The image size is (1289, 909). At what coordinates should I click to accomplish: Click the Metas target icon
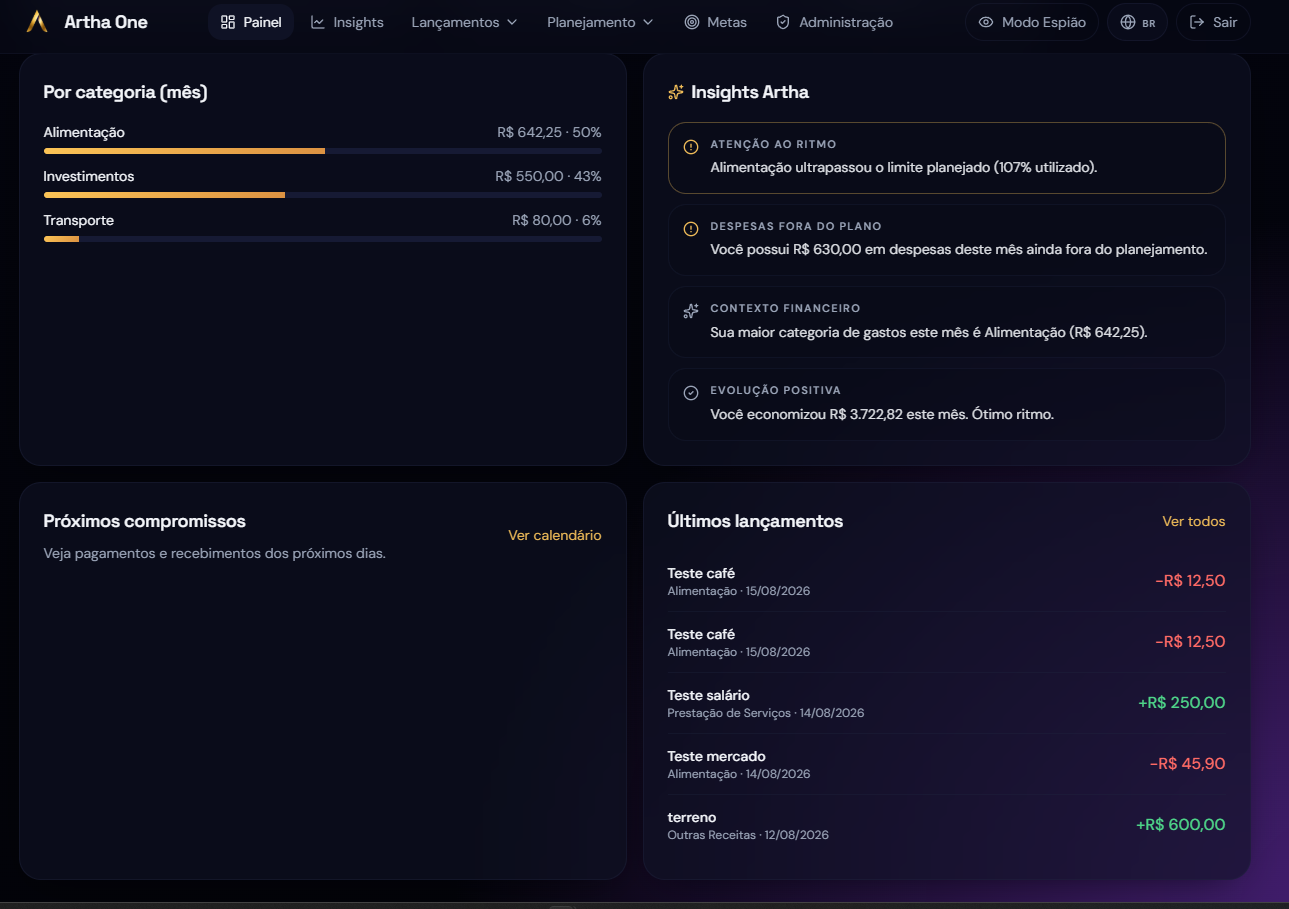point(692,22)
